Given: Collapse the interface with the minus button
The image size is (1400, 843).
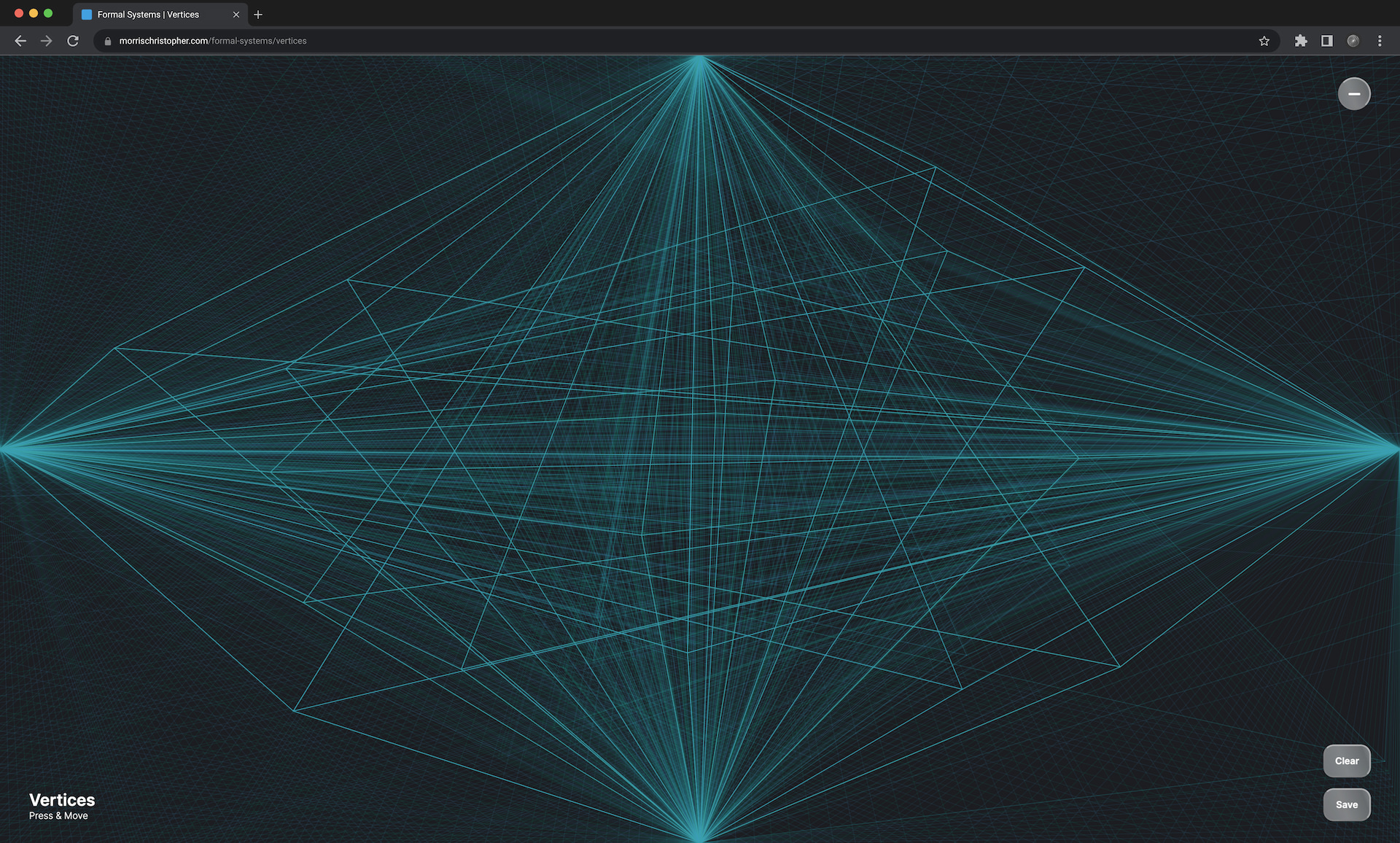Looking at the screenshot, I should pos(1354,93).
